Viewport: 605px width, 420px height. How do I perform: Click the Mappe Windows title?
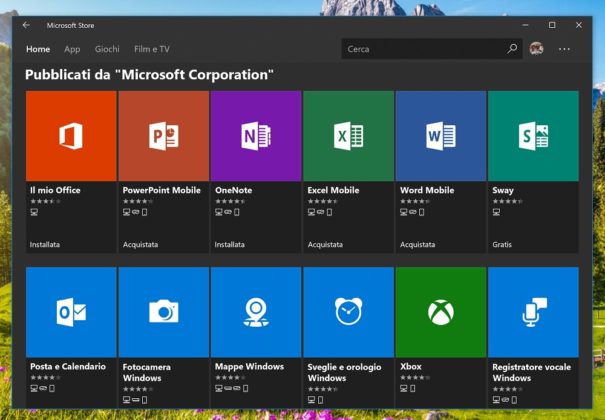tap(249, 366)
